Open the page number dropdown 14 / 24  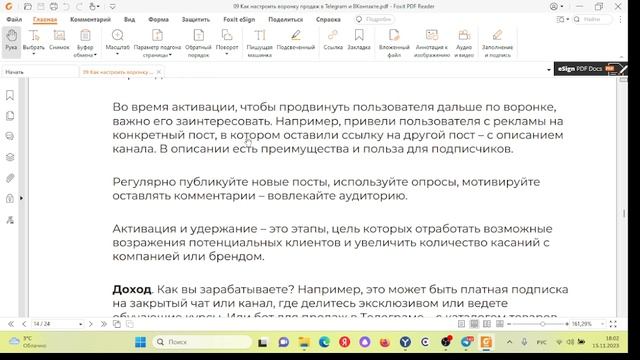coord(80,324)
